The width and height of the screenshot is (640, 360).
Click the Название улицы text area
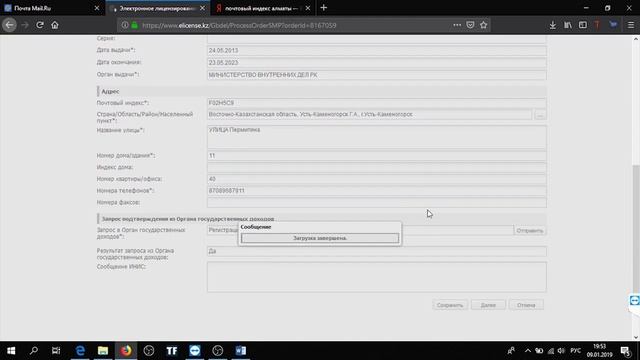pos(376,137)
